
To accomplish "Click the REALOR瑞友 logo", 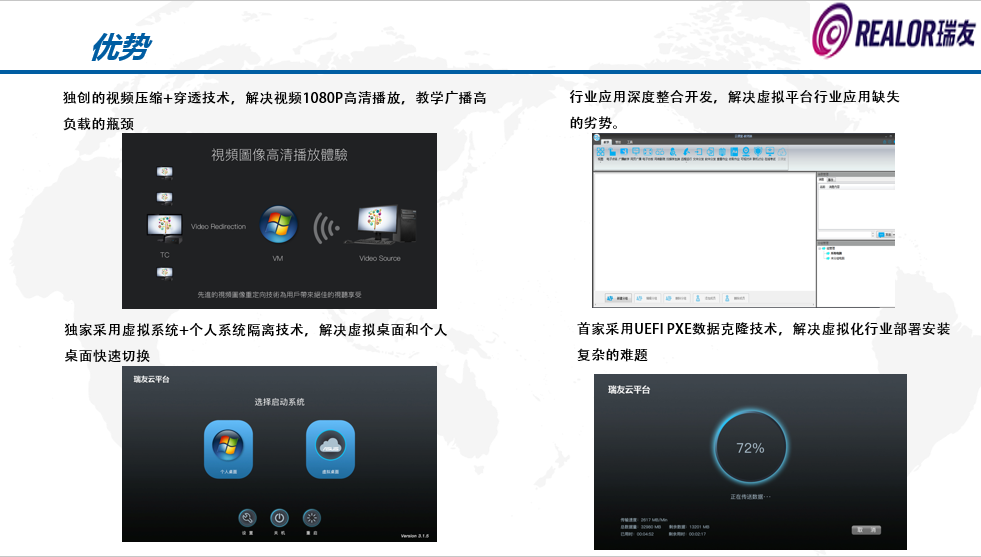I will [894, 35].
